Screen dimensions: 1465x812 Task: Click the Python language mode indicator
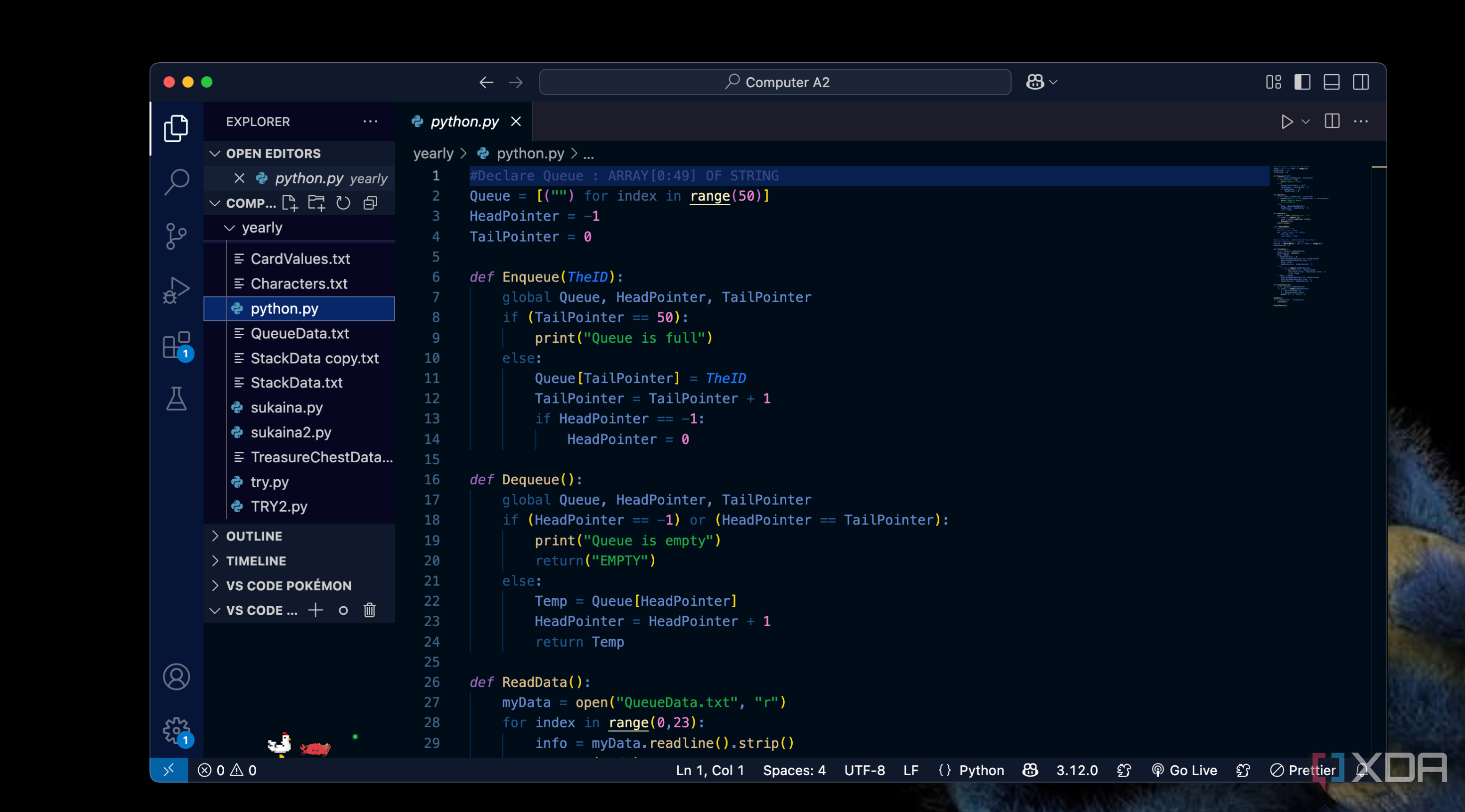click(x=981, y=771)
